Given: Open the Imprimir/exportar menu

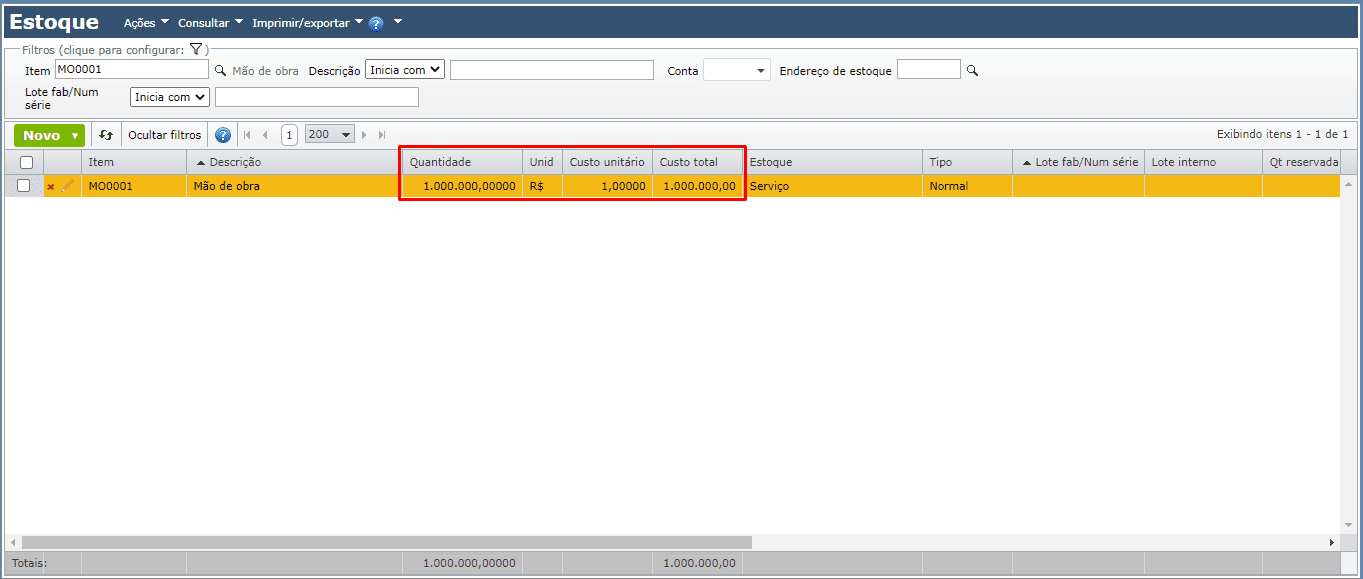Looking at the screenshot, I should click(x=308, y=22).
